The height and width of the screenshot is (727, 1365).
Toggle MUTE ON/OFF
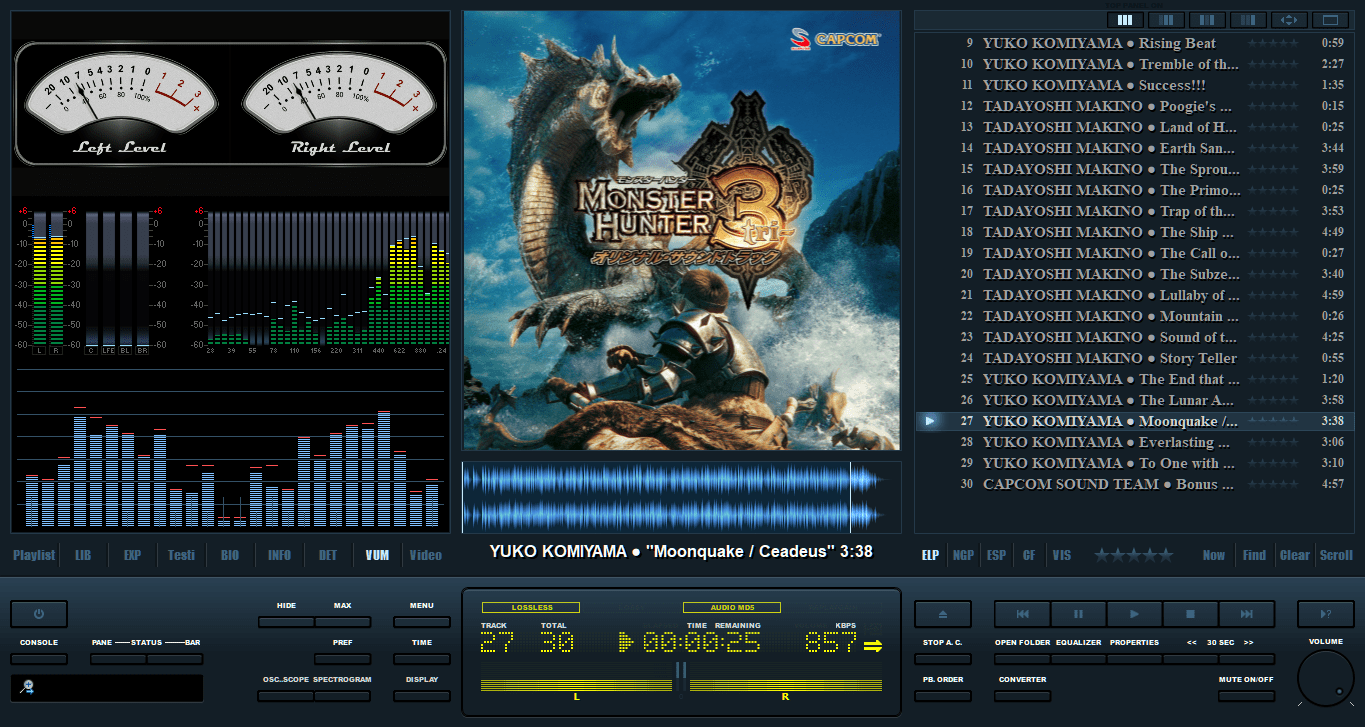pos(1246,696)
